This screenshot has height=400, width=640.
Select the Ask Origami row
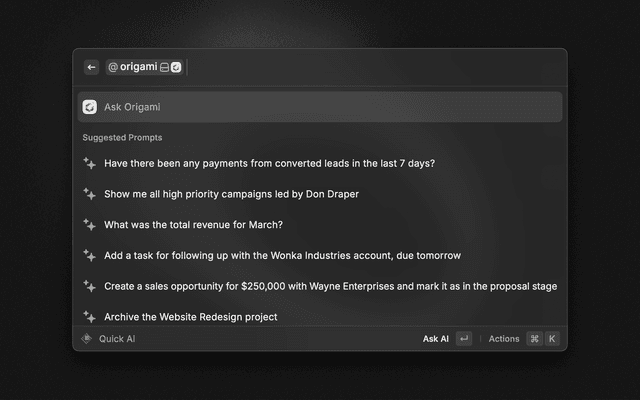click(x=320, y=107)
